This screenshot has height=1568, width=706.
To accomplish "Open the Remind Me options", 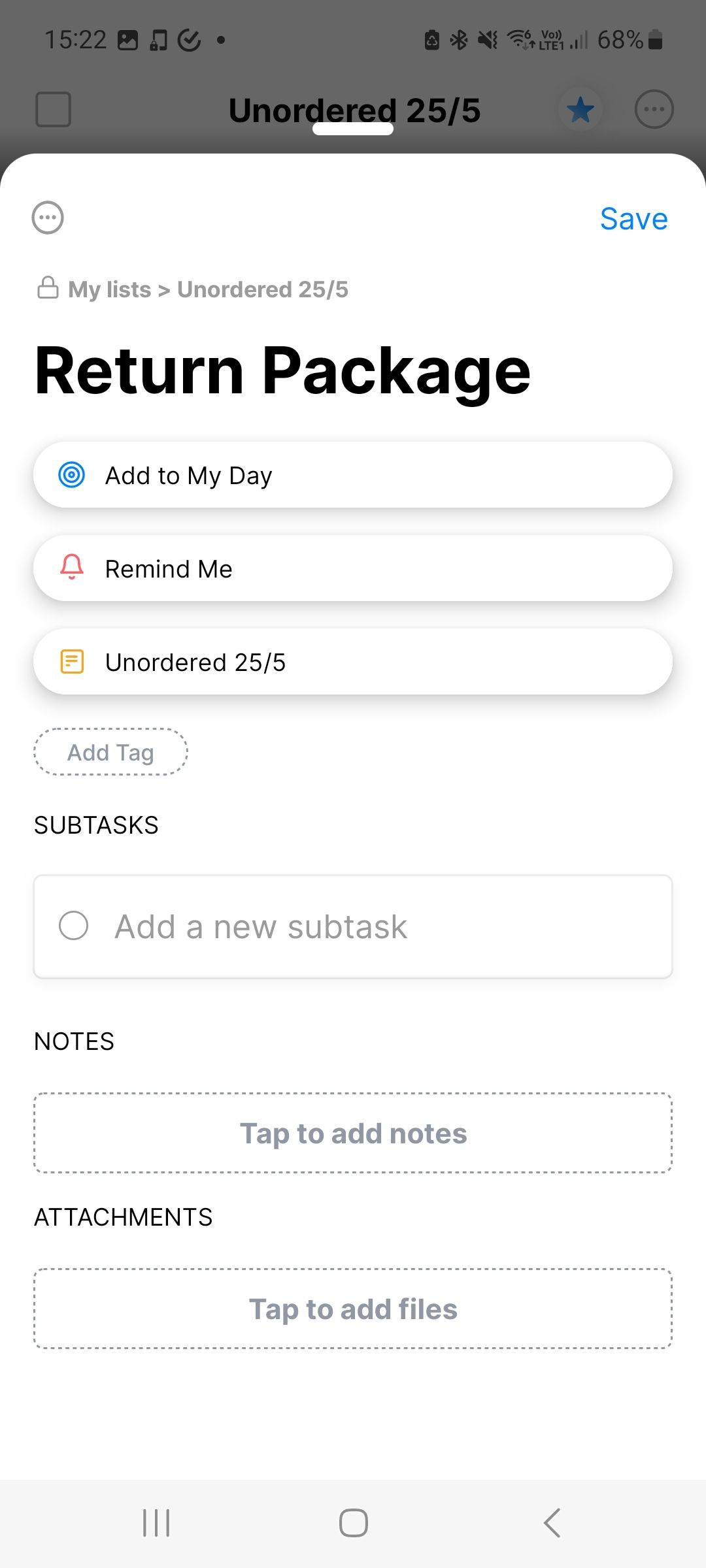I will coord(353,568).
